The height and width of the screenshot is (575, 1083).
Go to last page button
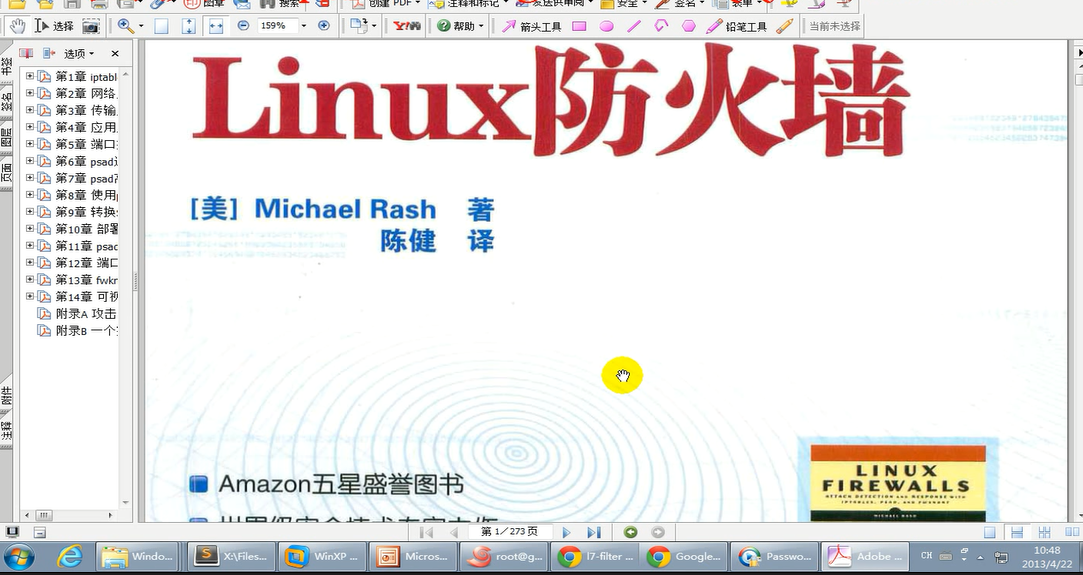[594, 532]
